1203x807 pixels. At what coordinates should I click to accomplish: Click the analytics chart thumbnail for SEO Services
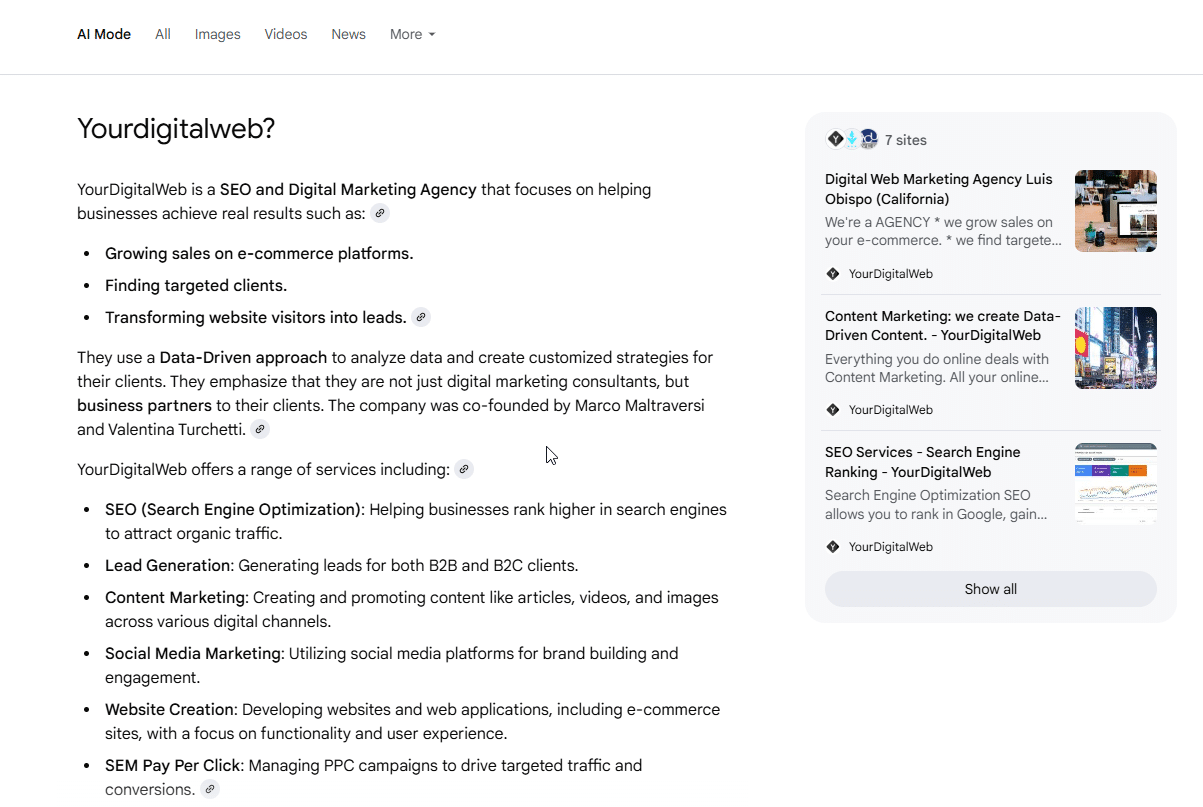point(1115,484)
